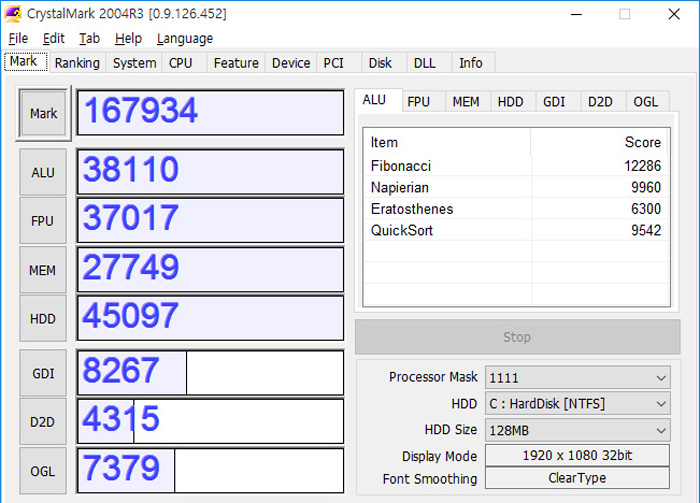This screenshot has height=503, width=700.
Task: Open the Tab menu
Action: (89, 38)
